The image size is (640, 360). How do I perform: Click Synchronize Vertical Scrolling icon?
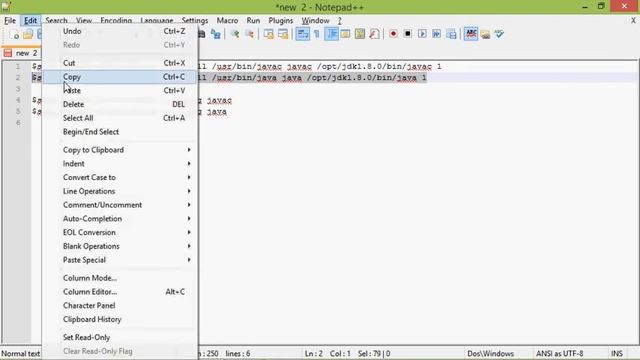[269, 34]
